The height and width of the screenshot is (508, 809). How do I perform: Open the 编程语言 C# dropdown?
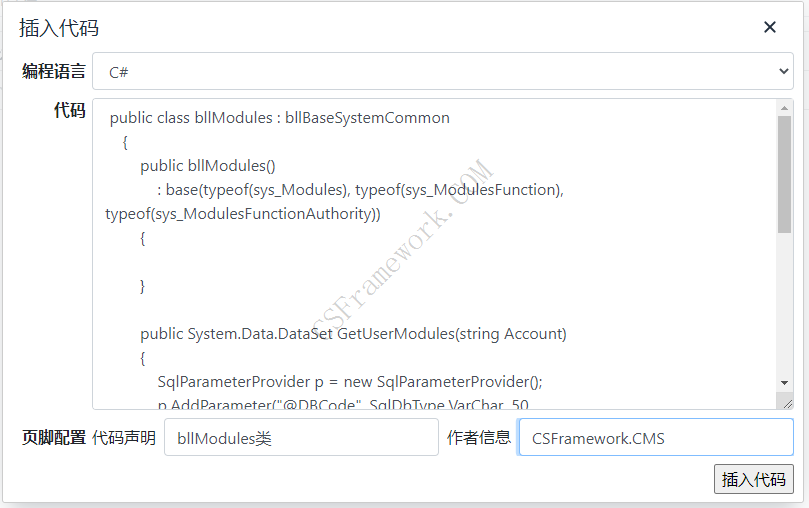pyautogui.click(x=443, y=71)
